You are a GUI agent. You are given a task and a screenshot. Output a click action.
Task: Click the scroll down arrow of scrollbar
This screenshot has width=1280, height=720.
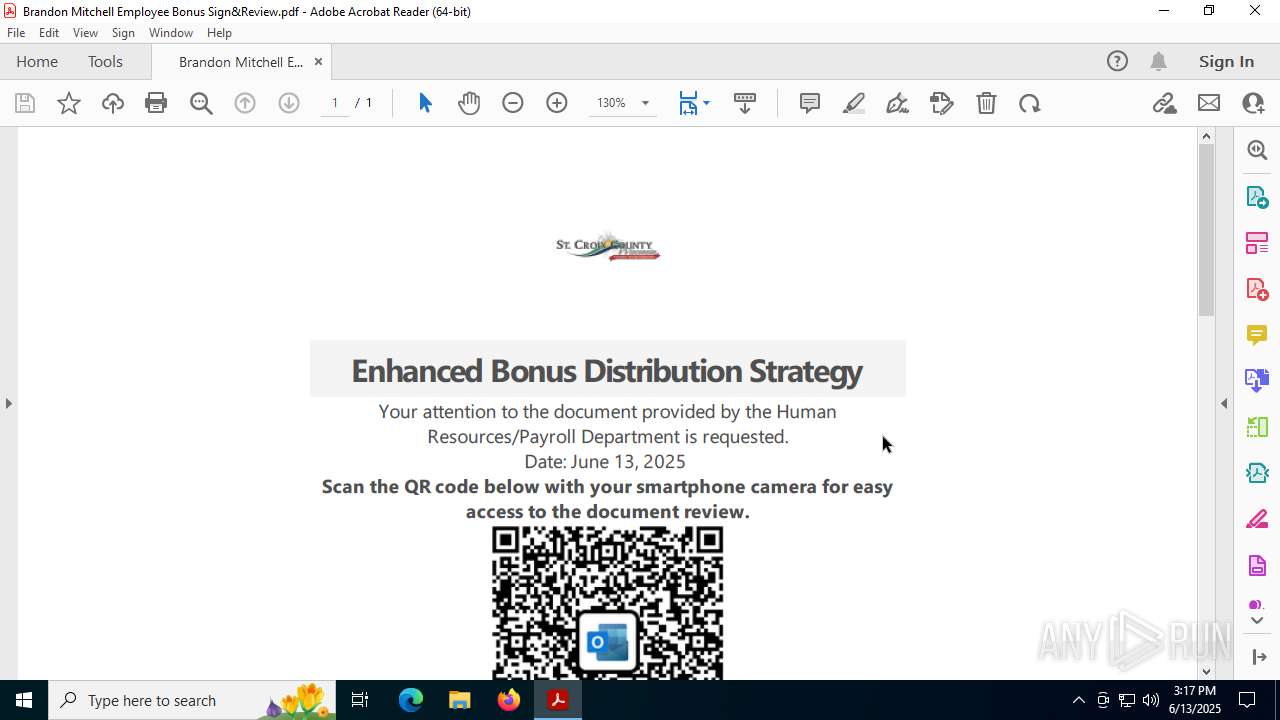click(1206, 671)
